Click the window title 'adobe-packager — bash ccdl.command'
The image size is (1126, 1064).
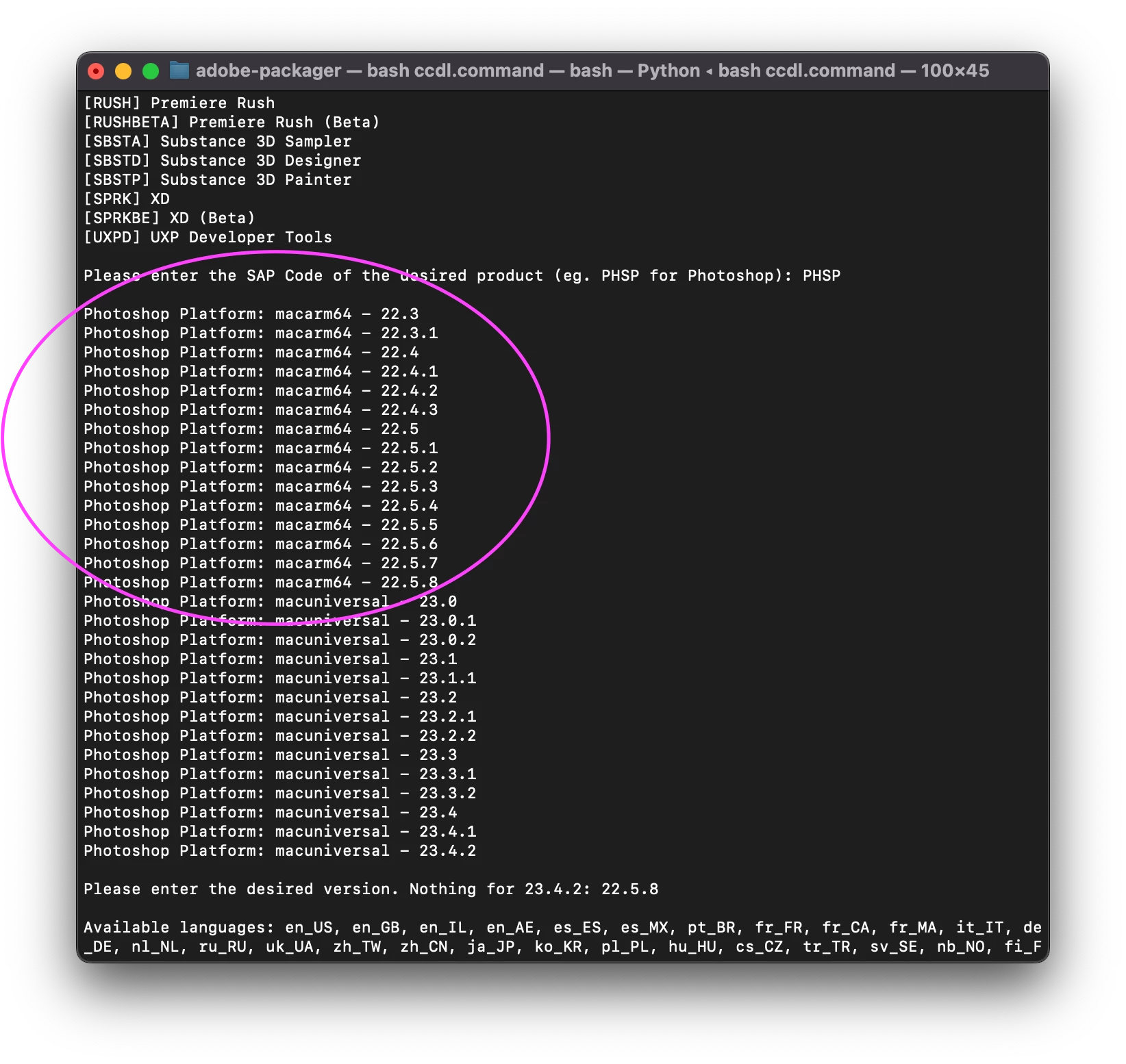(x=370, y=71)
